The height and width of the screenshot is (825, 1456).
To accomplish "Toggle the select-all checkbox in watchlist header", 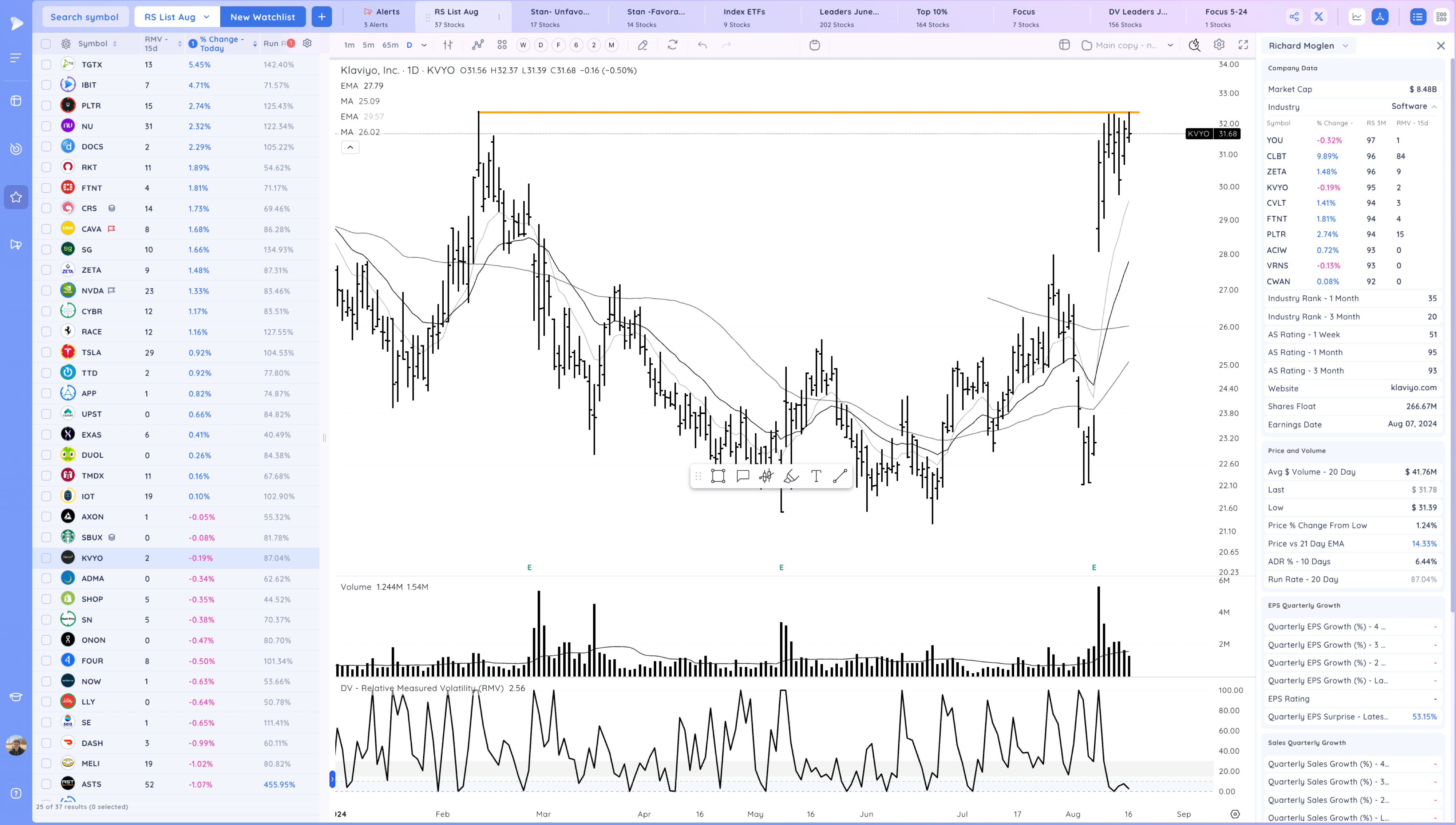I will point(47,44).
